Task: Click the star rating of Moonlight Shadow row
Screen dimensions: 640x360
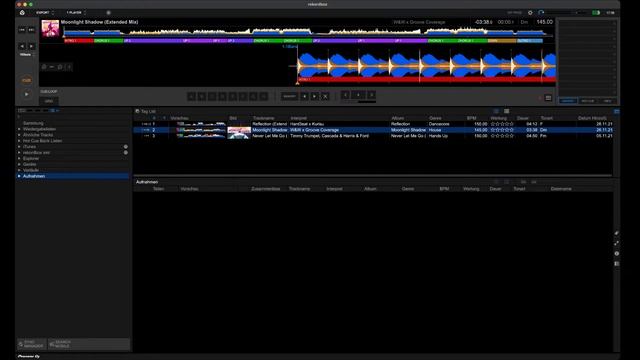Action: 502,130
